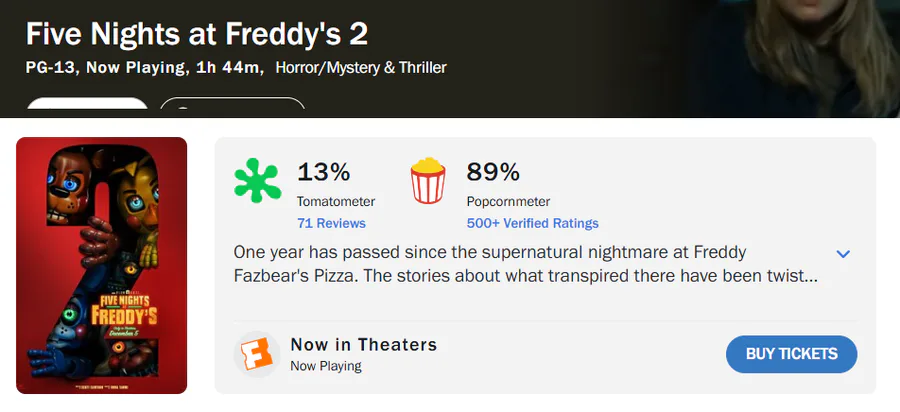Click the 89% Popcornmeter score
The height and width of the screenshot is (412, 900).
pos(493,172)
